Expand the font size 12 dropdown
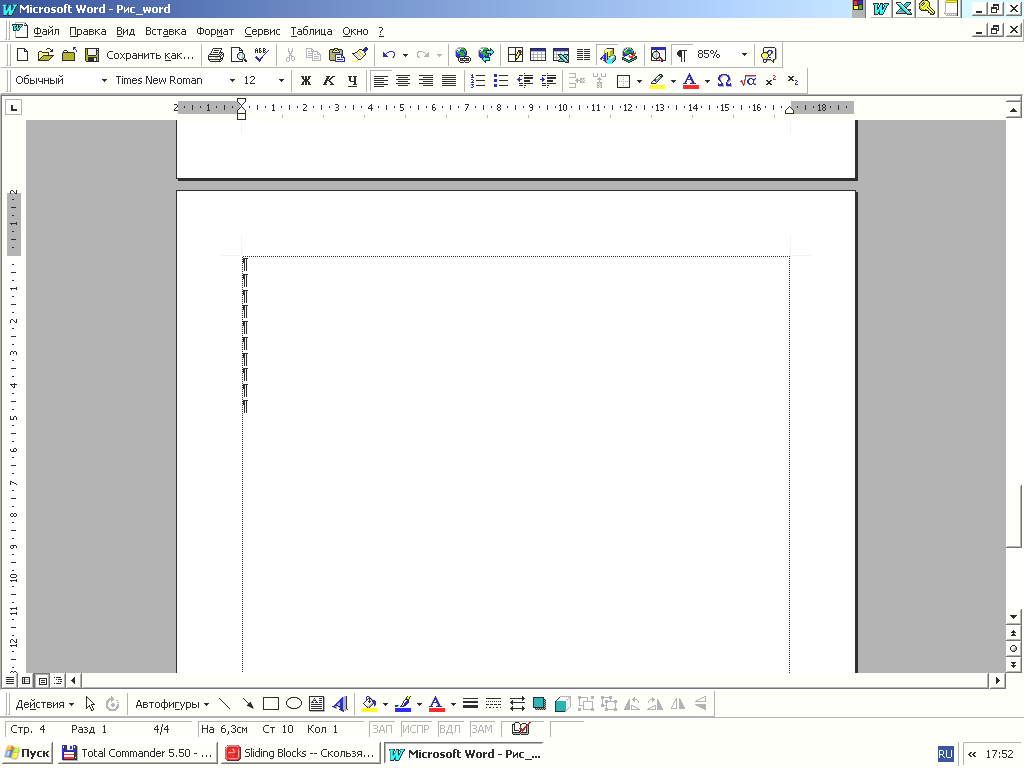The height and width of the screenshot is (768, 1024). tap(281, 80)
